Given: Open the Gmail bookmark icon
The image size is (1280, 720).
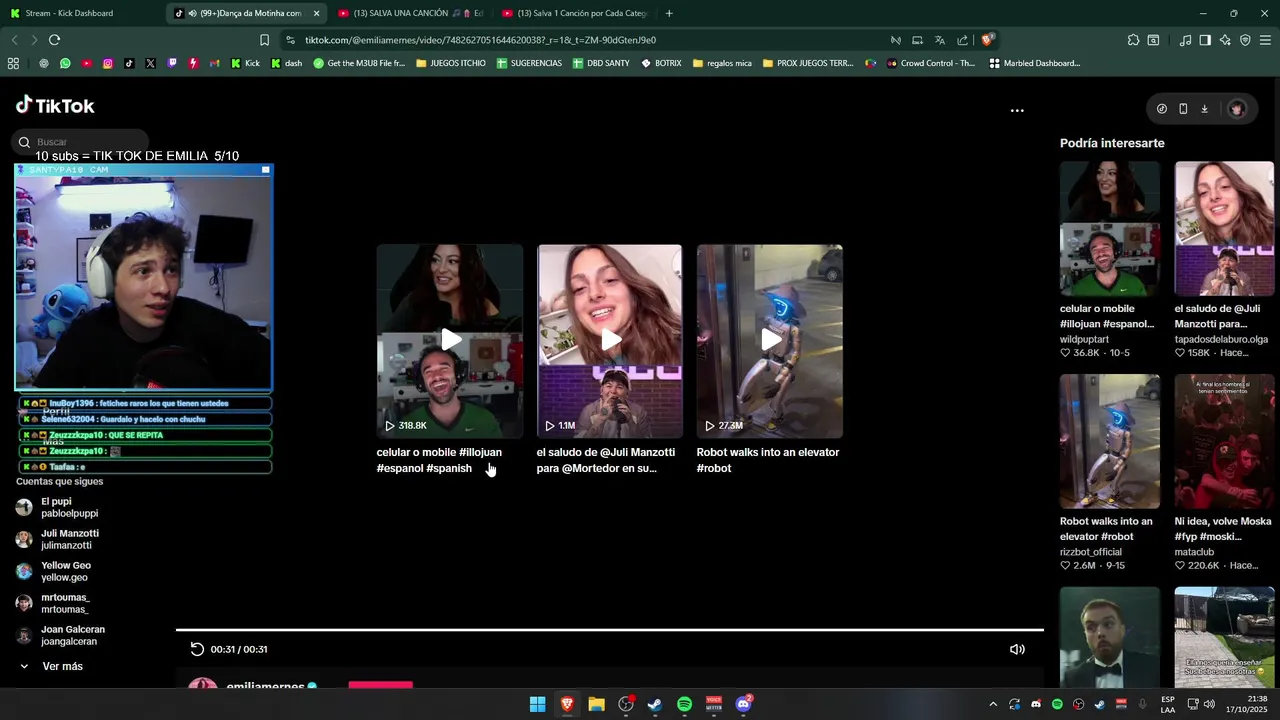Looking at the screenshot, I should [x=214, y=63].
